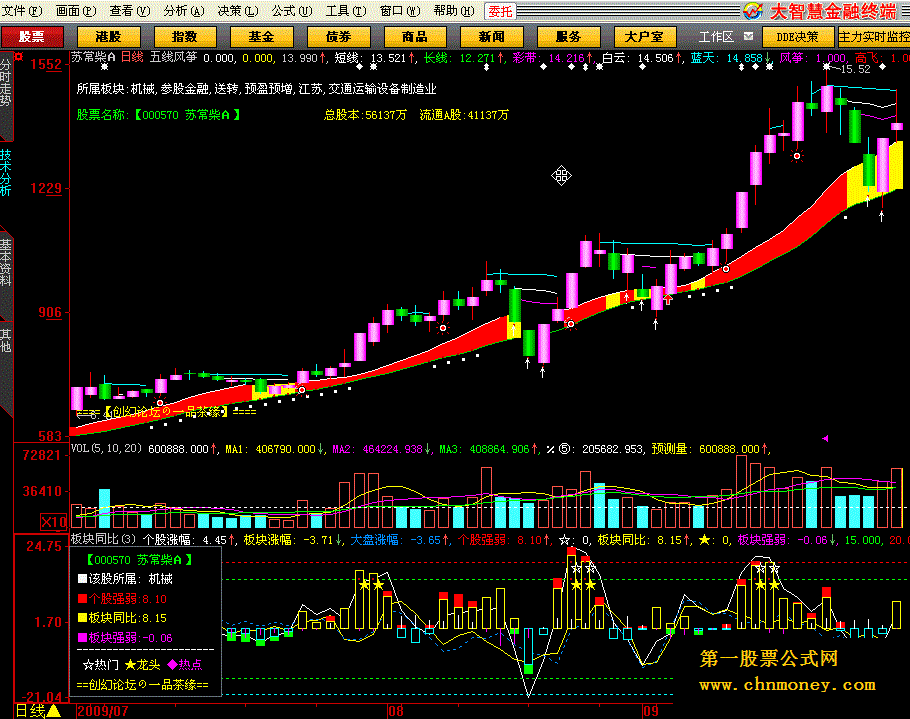Click the 委托 trading button
The width and height of the screenshot is (910, 719).
tap(500, 11)
